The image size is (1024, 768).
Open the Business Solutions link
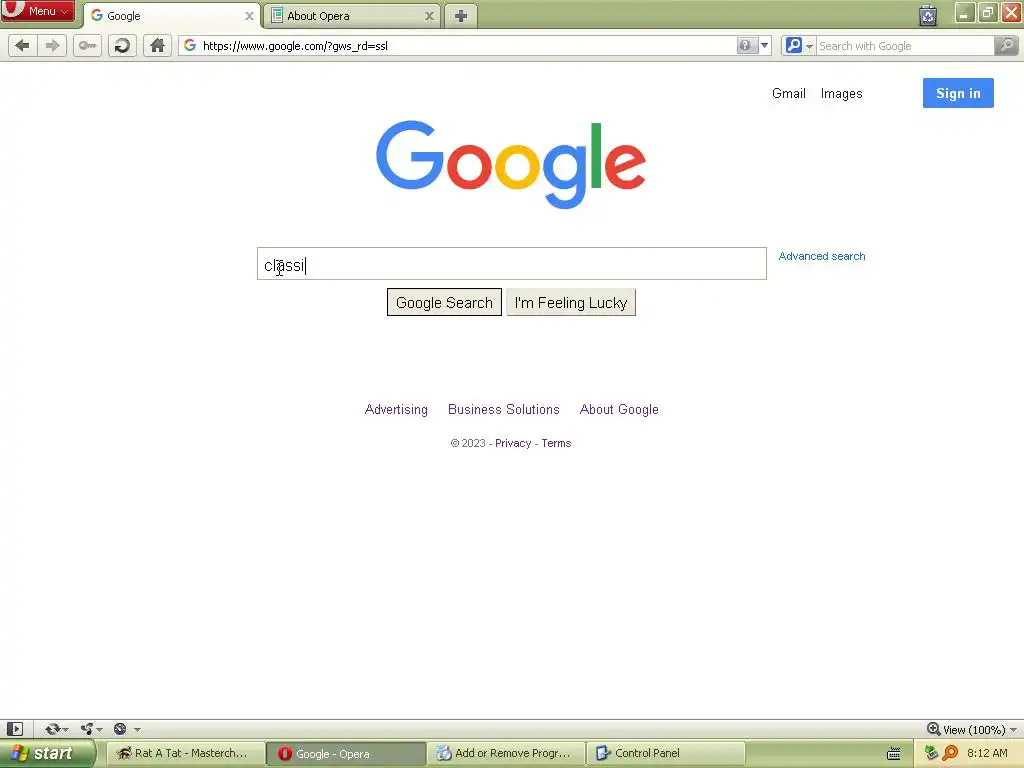click(504, 409)
